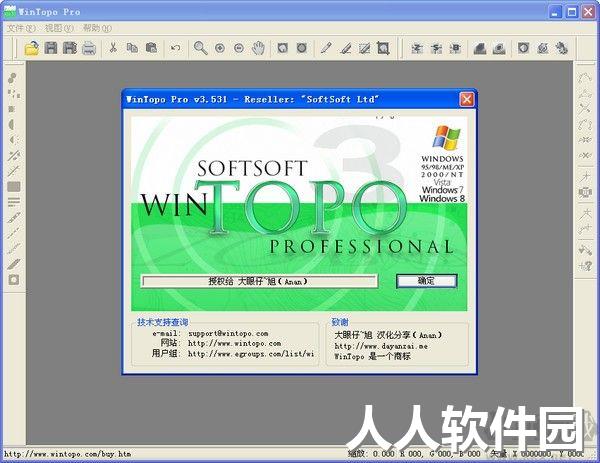Click the clipboard Paste icon
This screenshot has height=463, width=600.
(x=152, y=48)
